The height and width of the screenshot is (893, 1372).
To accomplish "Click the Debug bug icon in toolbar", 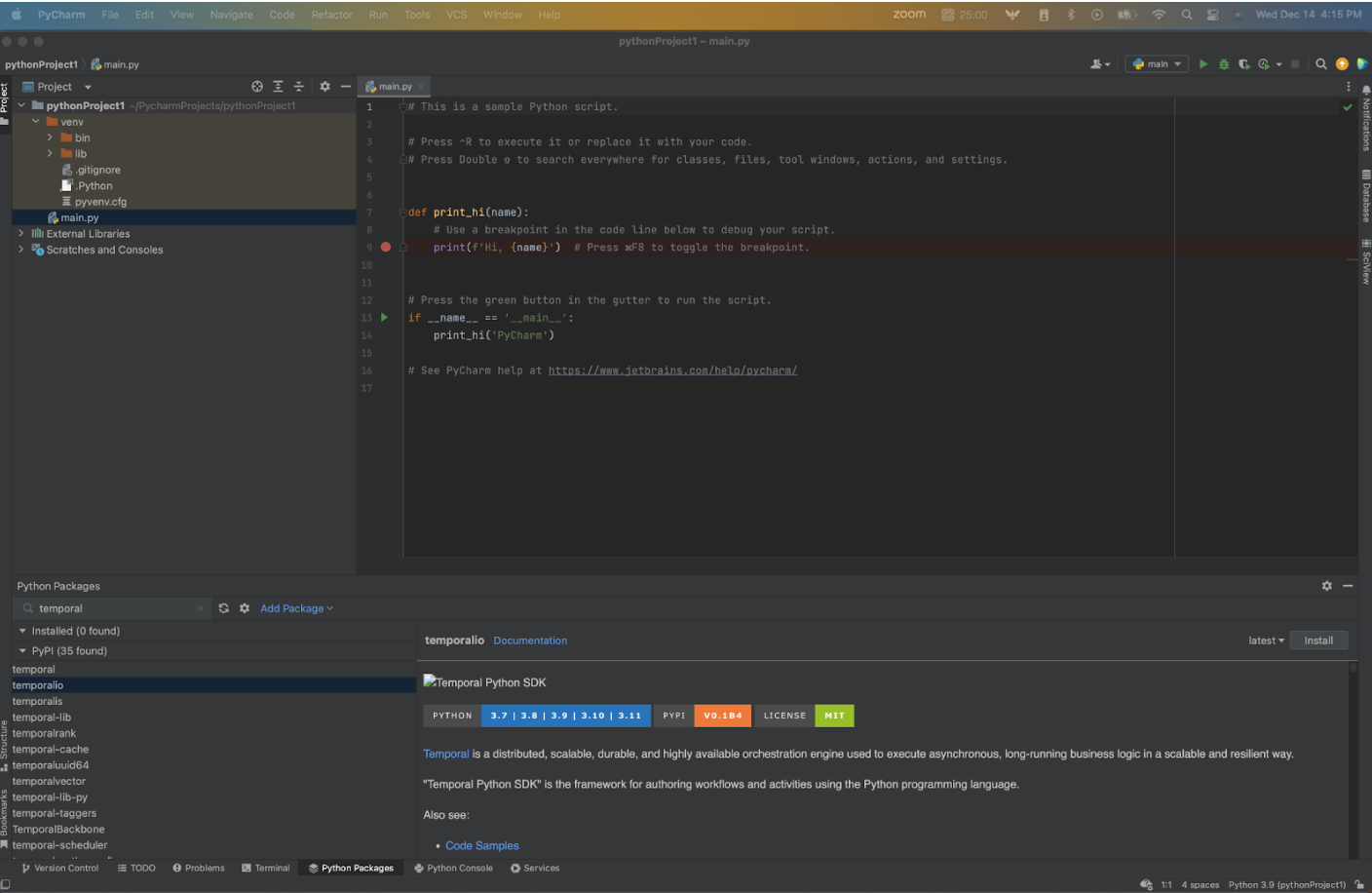I will click(1224, 64).
